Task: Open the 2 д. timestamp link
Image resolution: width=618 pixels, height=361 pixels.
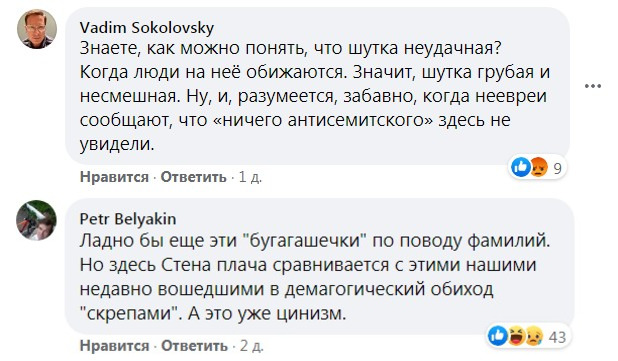Action: pos(252,346)
